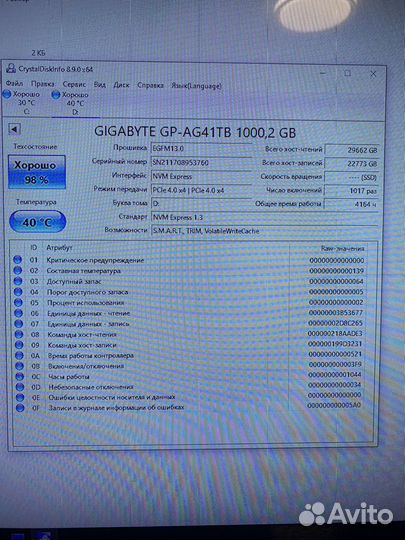Click the power-on count 1017 раз

click(x=352, y=190)
